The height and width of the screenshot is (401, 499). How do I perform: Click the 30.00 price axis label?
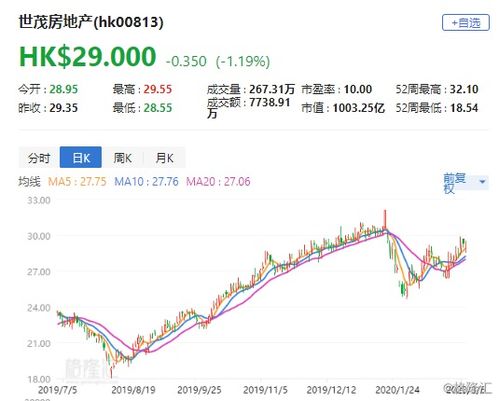pyautogui.click(x=39, y=236)
